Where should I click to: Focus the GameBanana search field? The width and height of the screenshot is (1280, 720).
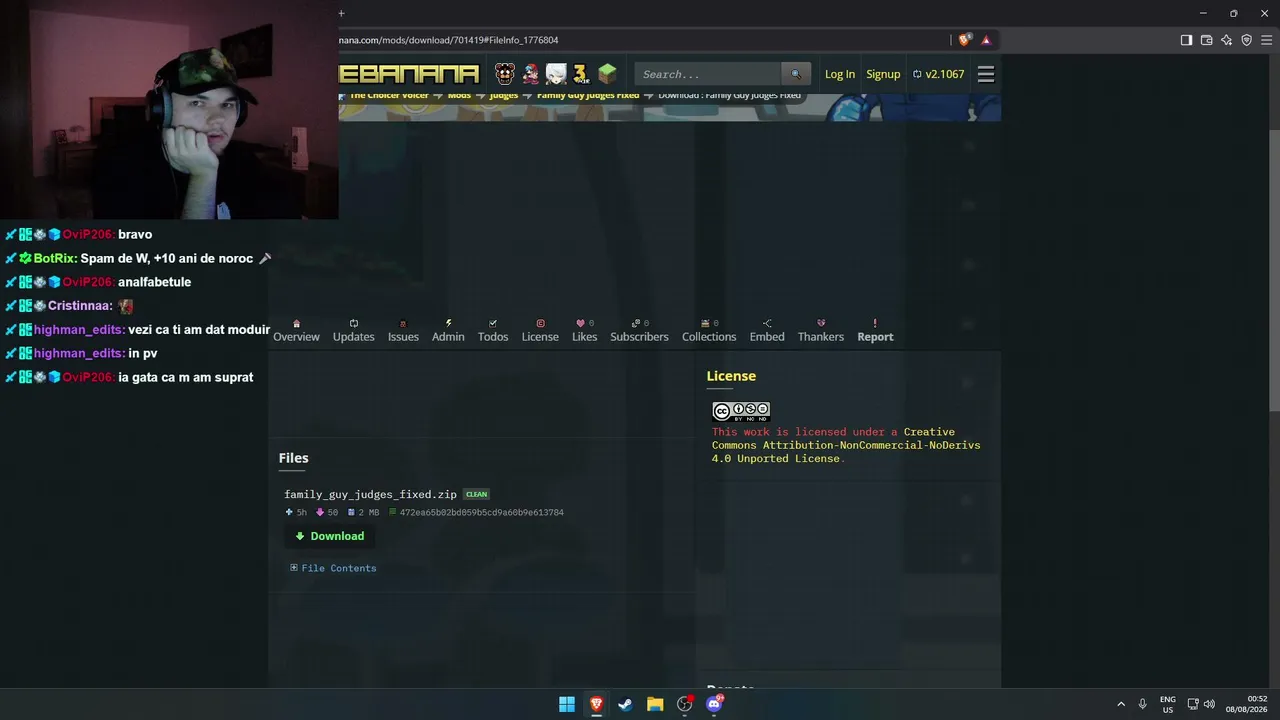click(708, 74)
